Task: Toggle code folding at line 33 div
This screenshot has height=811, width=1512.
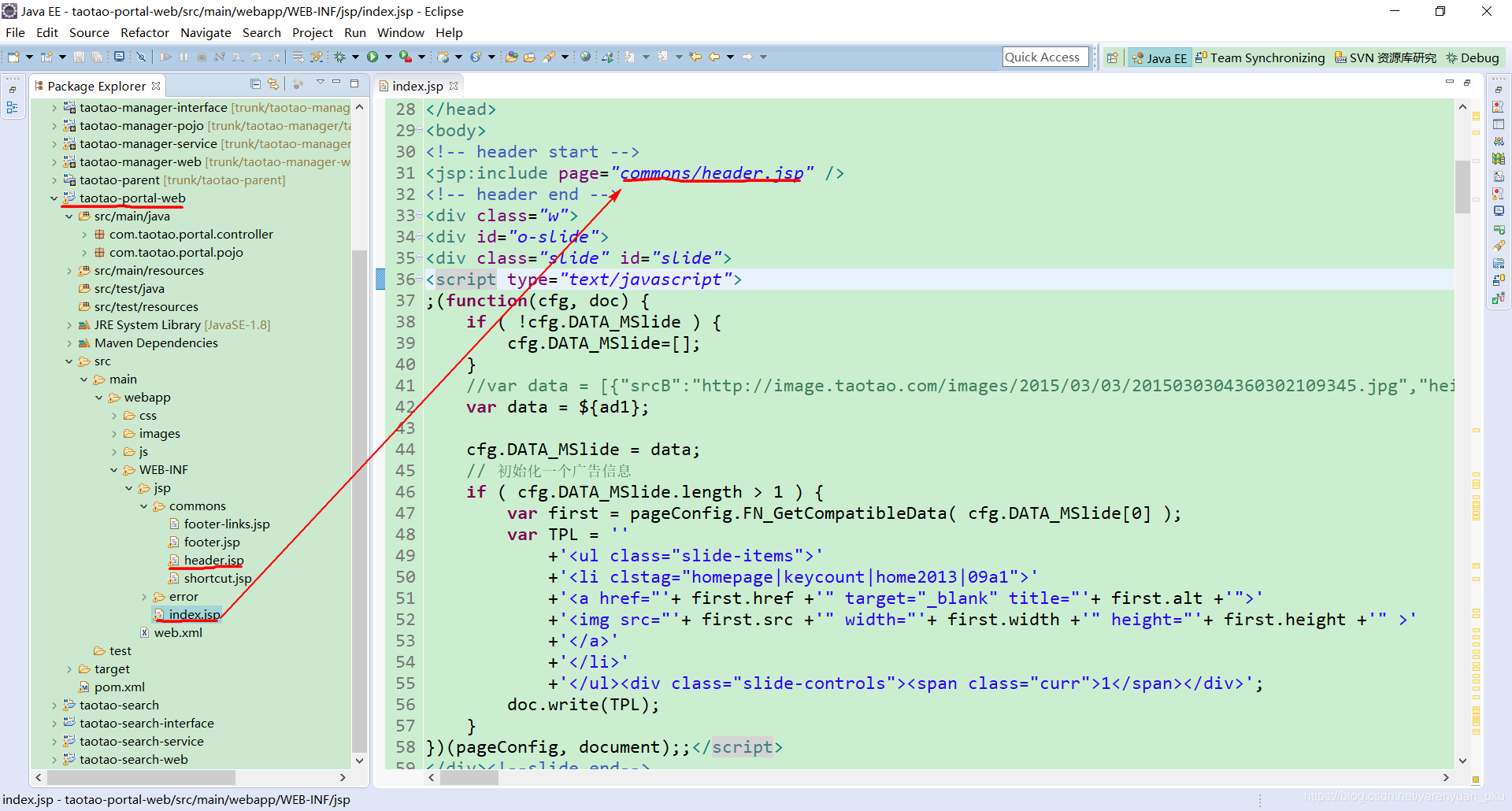Action: [x=420, y=216]
